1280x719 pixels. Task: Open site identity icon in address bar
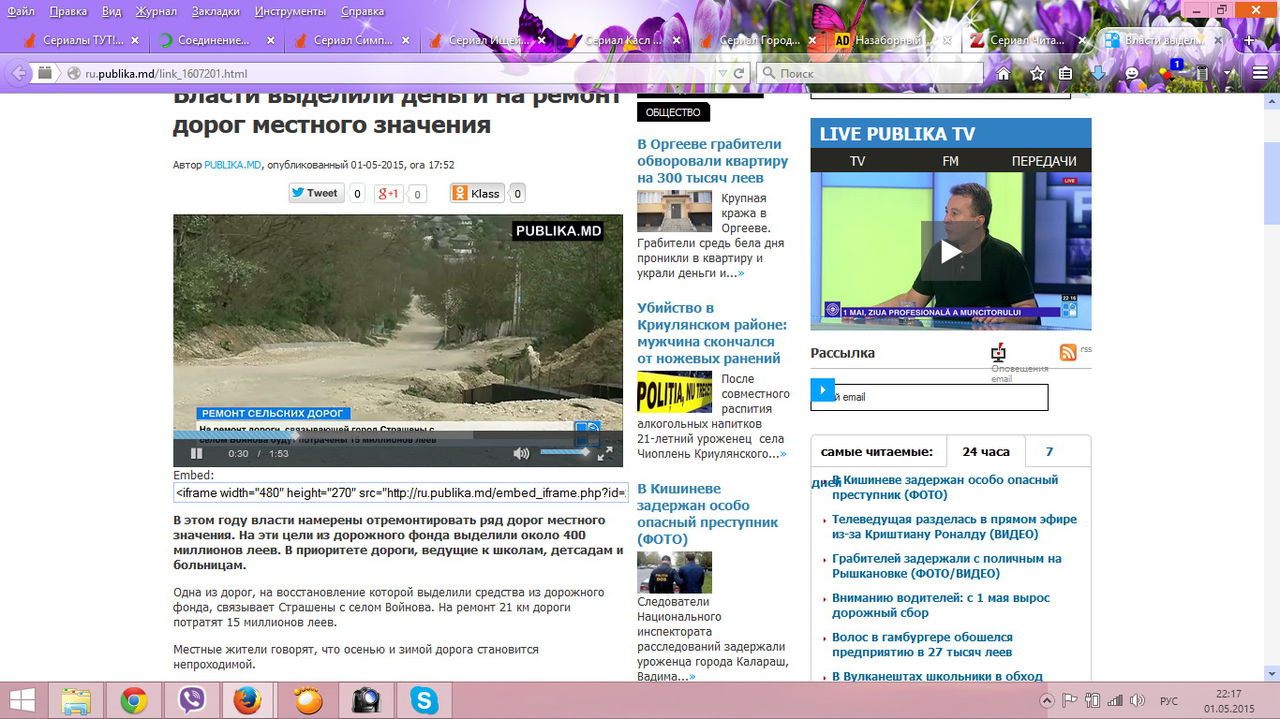coord(73,73)
